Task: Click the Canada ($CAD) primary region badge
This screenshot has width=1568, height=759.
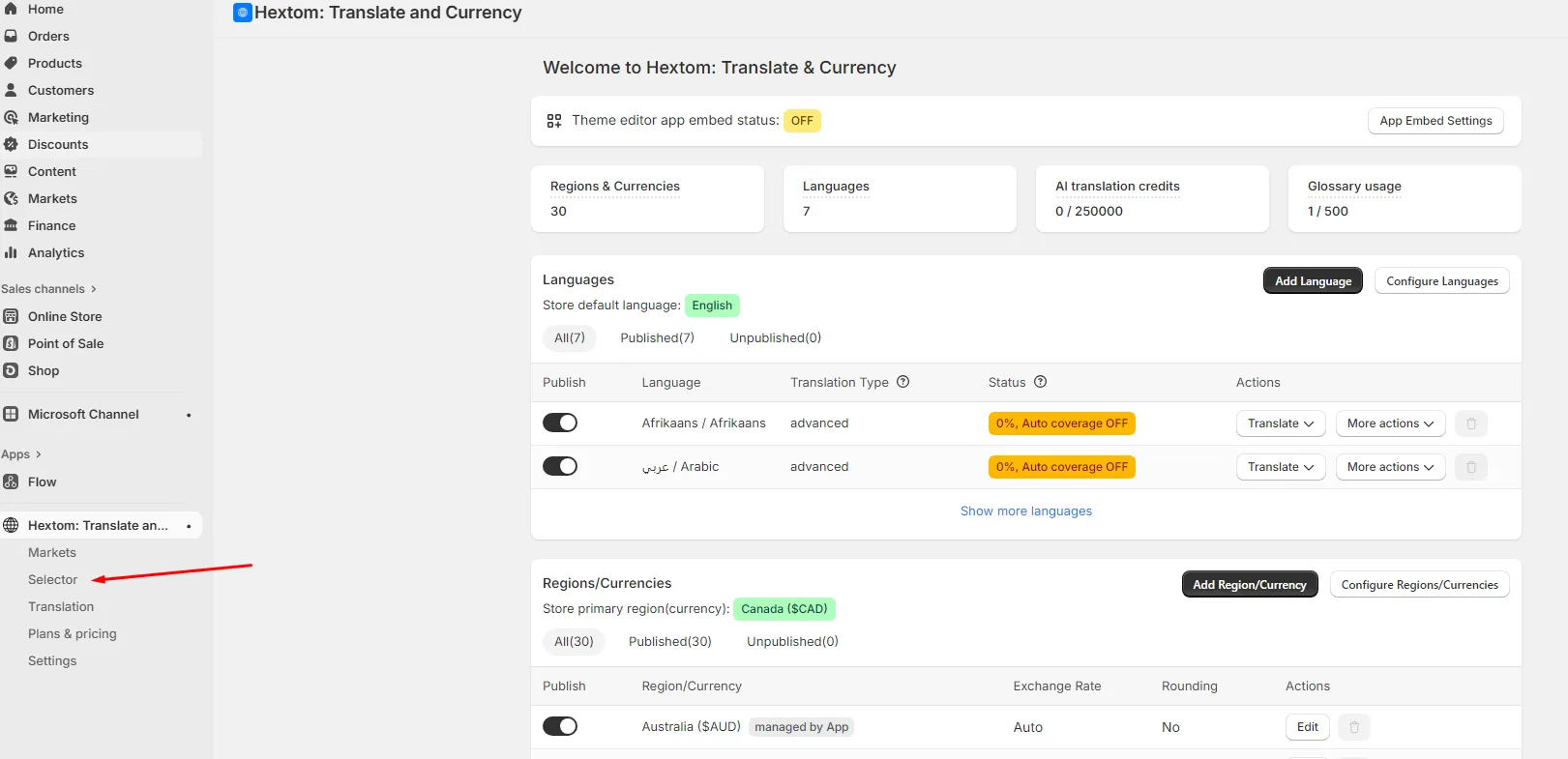Action: pyautogui.click(x=784, y=609)
